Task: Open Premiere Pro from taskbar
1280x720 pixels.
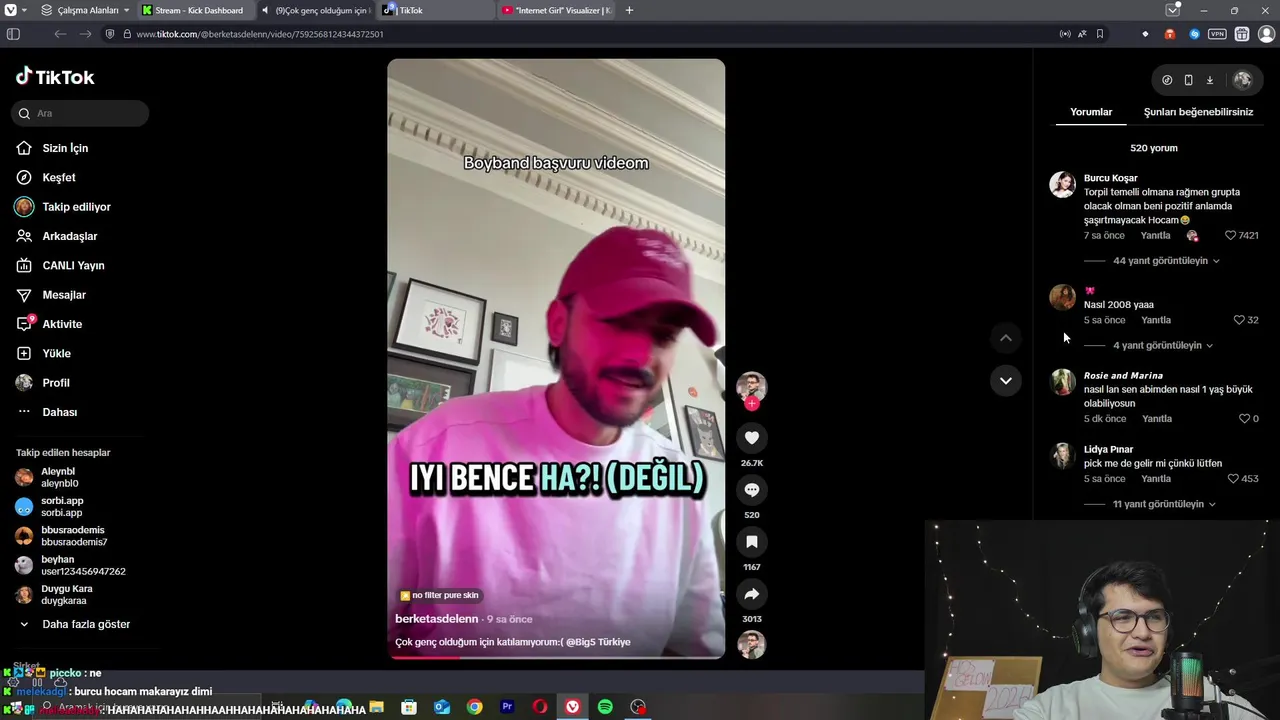Action: [507, 707]
